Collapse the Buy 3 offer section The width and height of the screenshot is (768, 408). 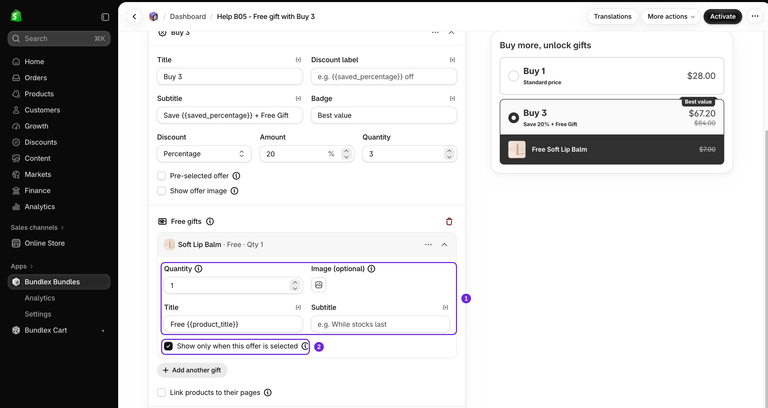coord(451,32)
